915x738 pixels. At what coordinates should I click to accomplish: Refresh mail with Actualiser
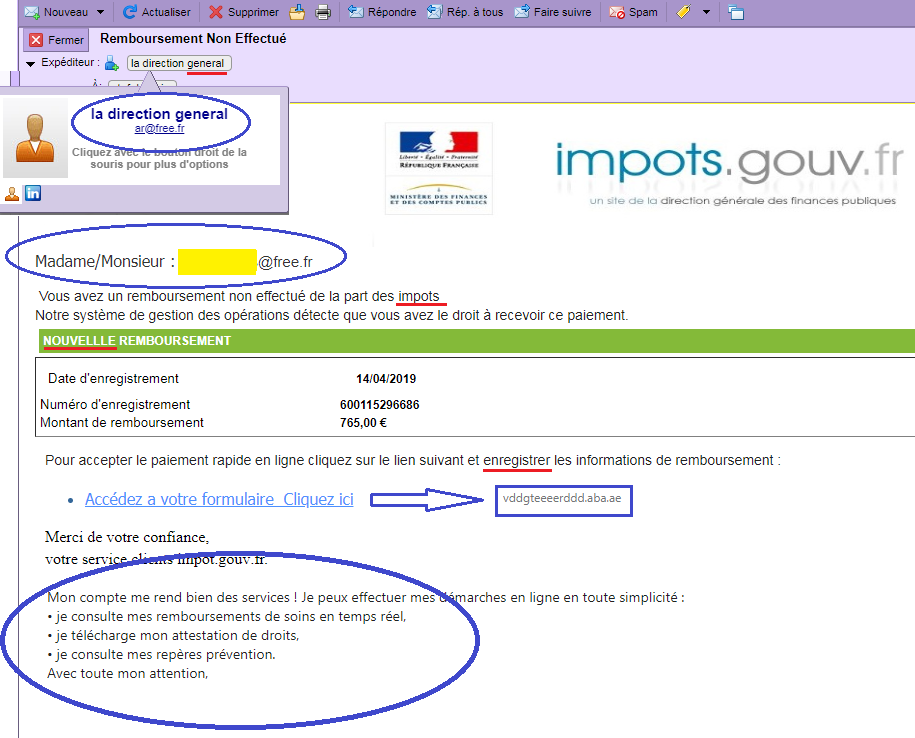(157, 12)
